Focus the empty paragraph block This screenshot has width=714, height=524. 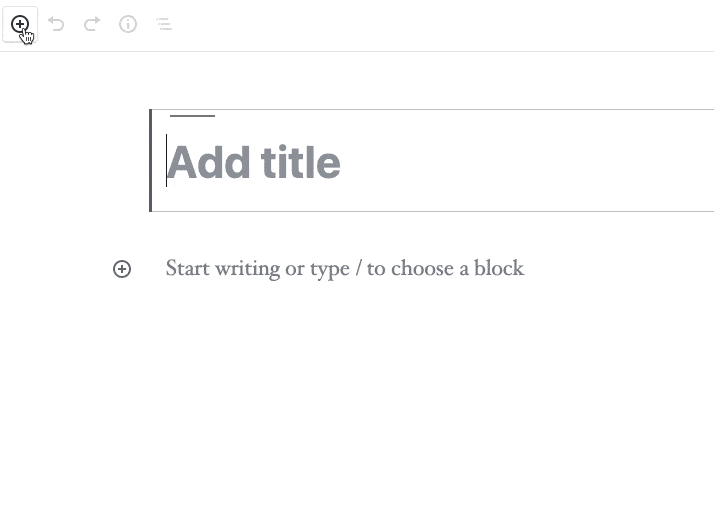pyautogui.click(x=345, y=268)
